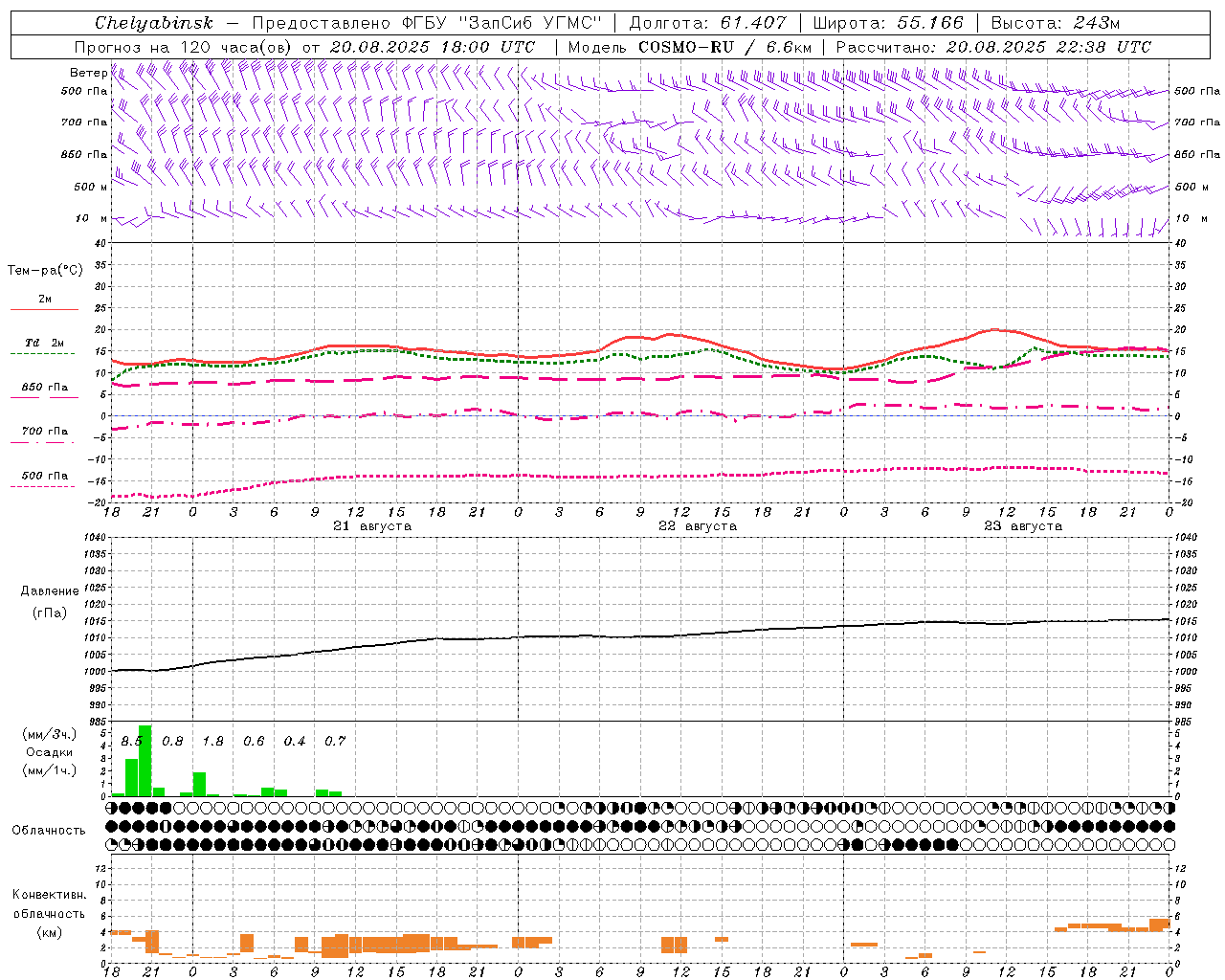1225x980 pixels.
Task: Select the 'Прогноз на 120 часа(ов)' forecast header
Action: (x=184, y=47)
